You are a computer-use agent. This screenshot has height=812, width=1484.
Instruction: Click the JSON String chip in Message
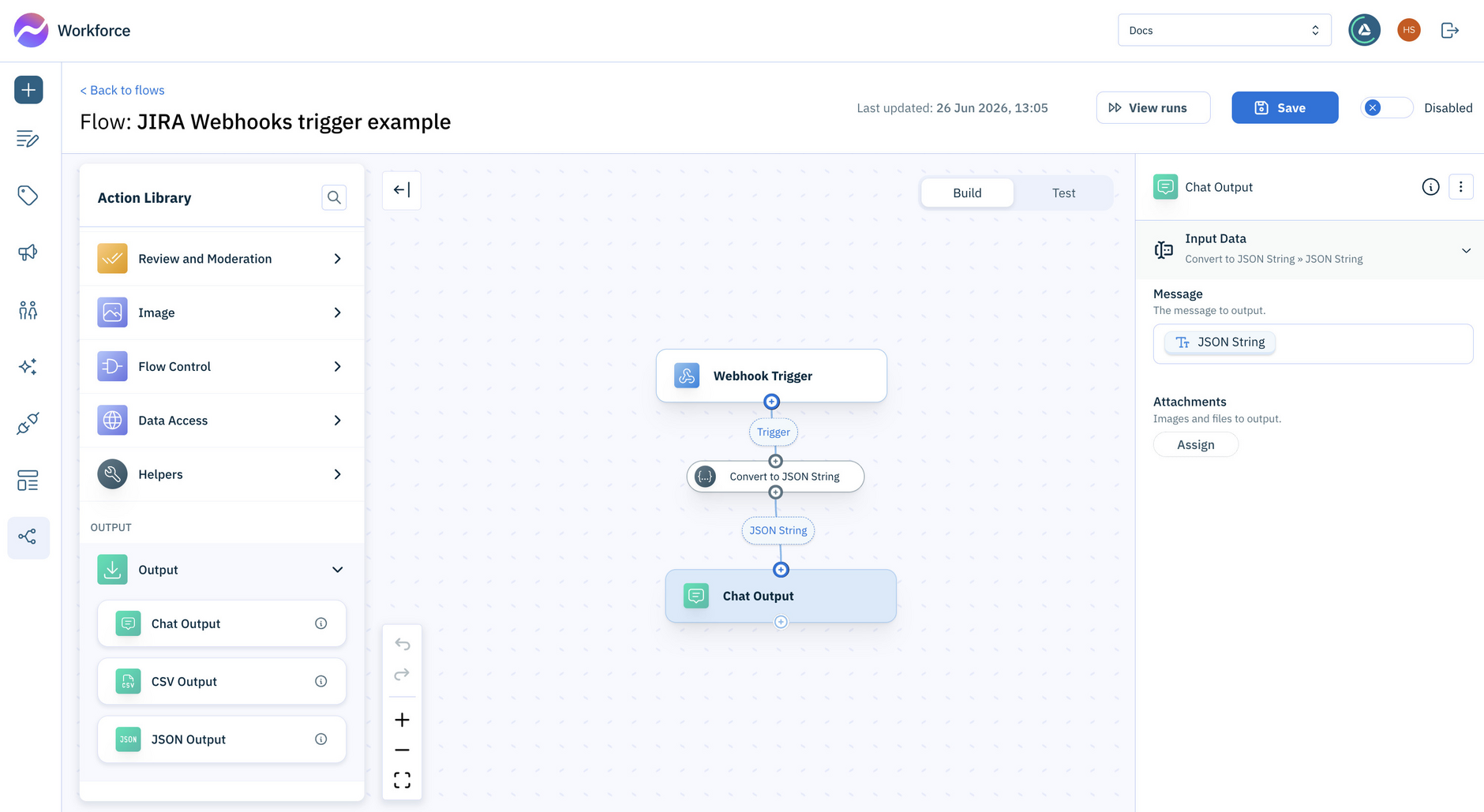point(1220,342)
